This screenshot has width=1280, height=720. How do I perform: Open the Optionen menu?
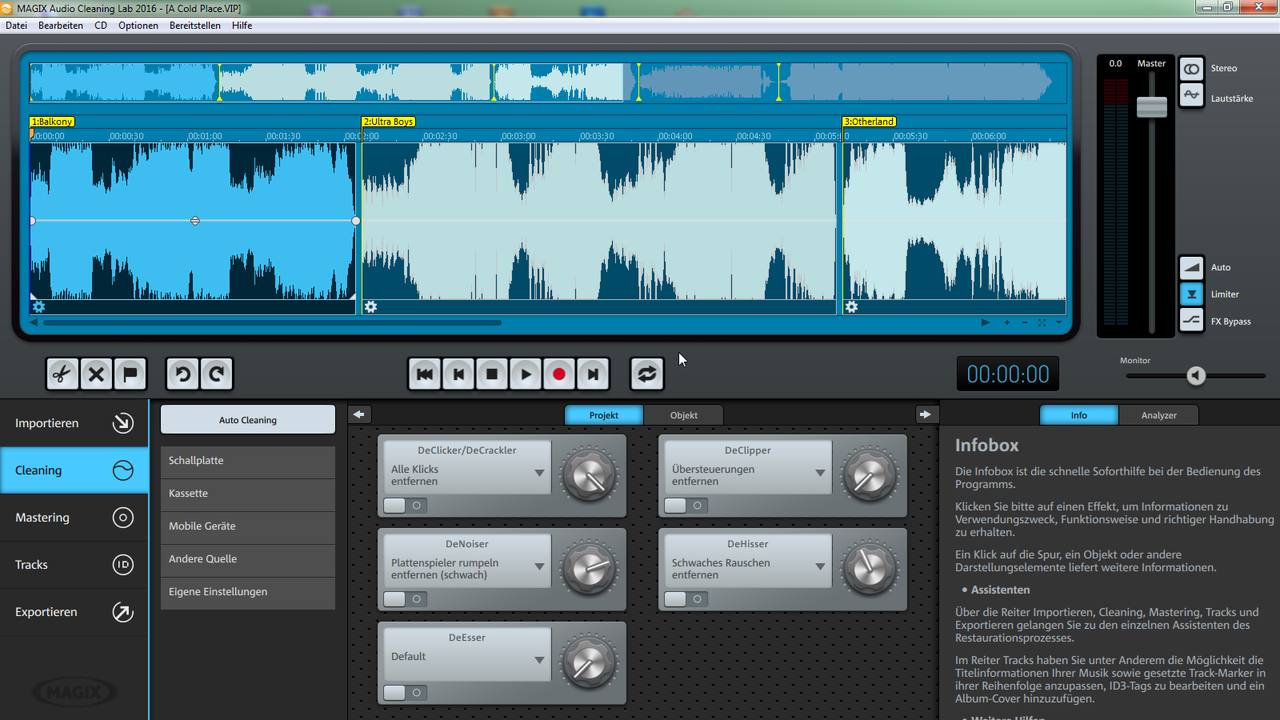click(x=138, y=25)
